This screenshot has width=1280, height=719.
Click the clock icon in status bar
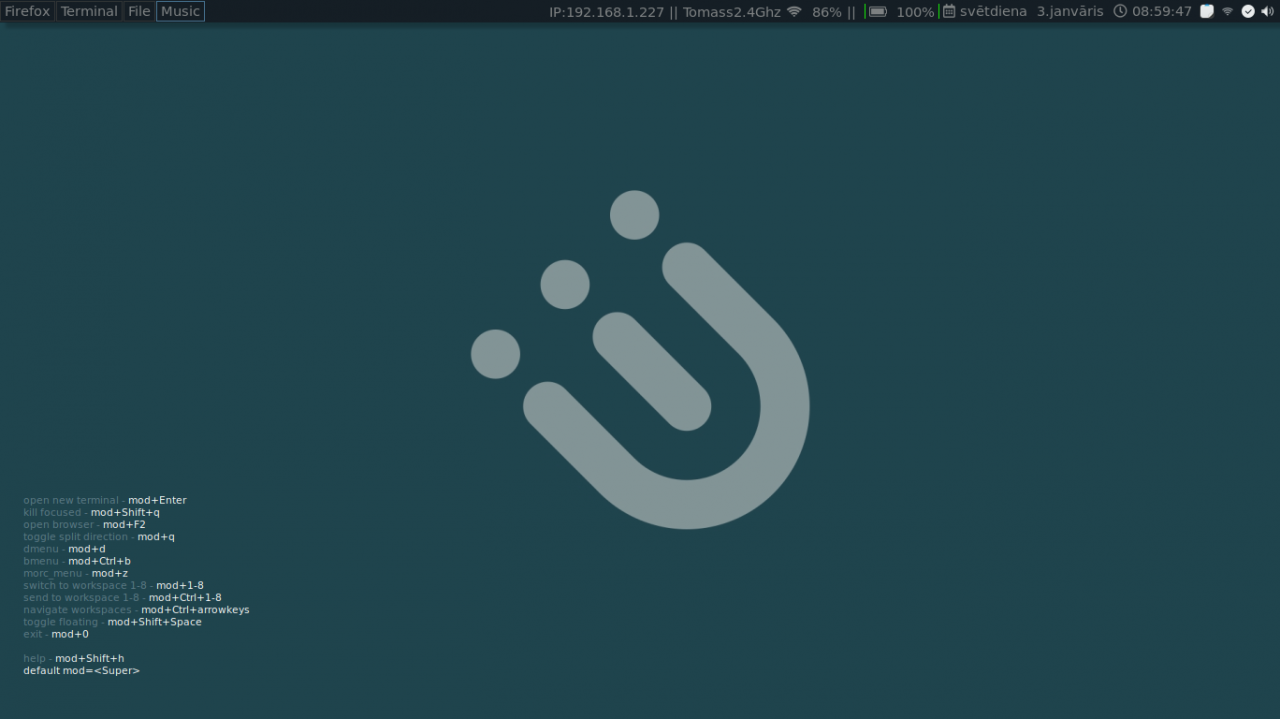pyautogui.click(x=1120, y=12)
